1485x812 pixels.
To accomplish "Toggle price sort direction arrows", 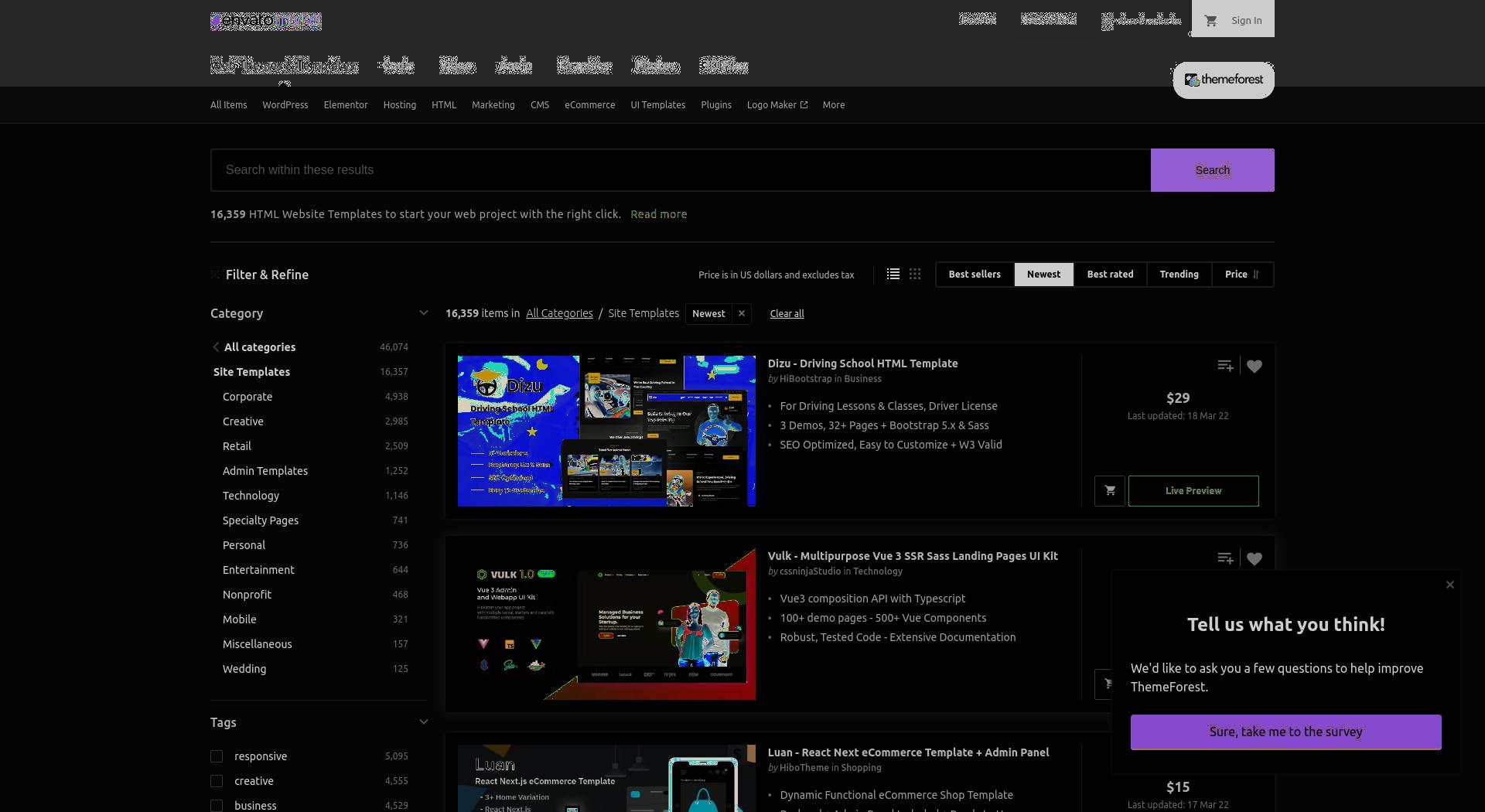I will [x=1255, y=275].
